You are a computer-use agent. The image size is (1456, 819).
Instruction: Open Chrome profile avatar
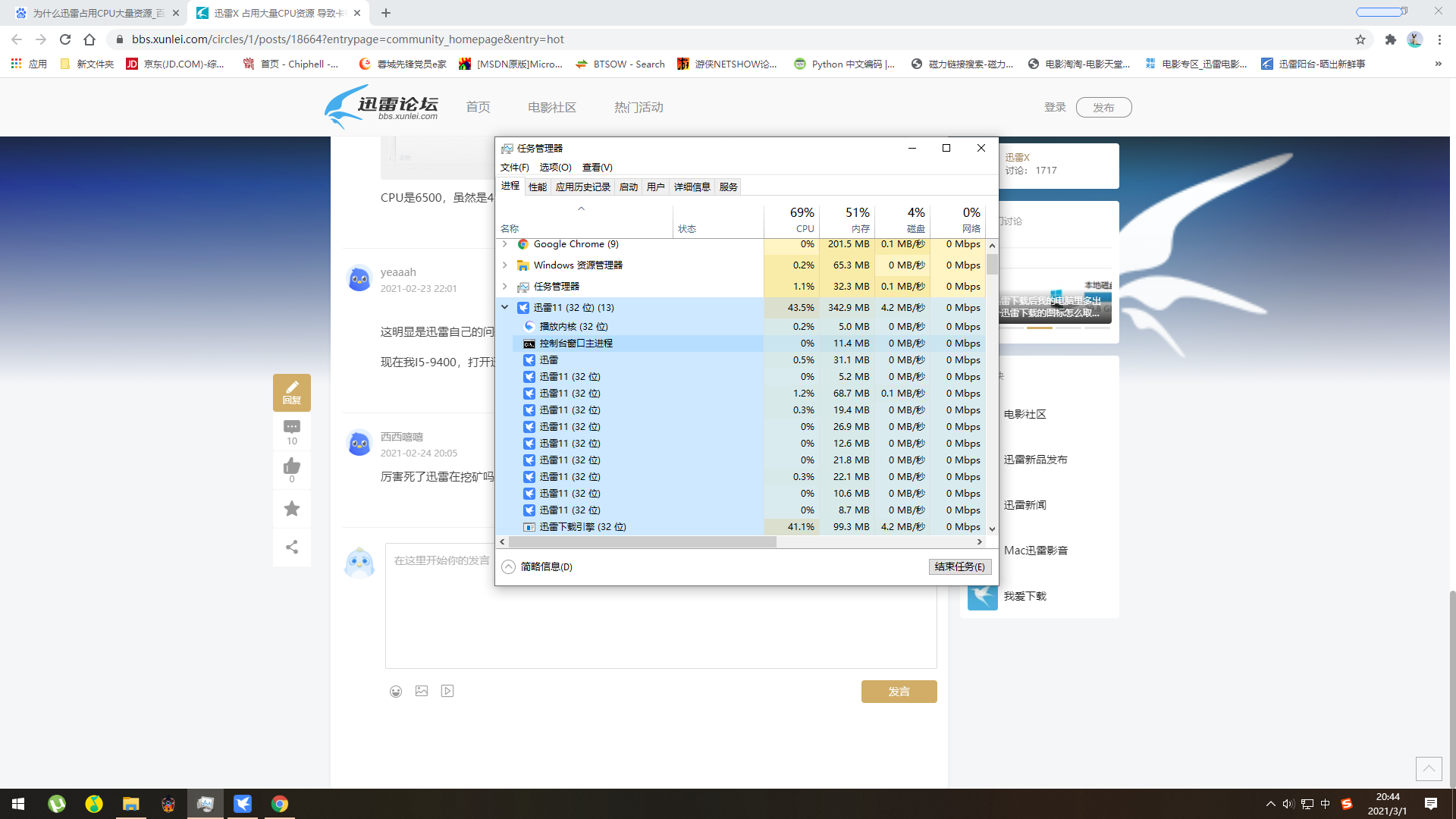(x=1414, y=39)
